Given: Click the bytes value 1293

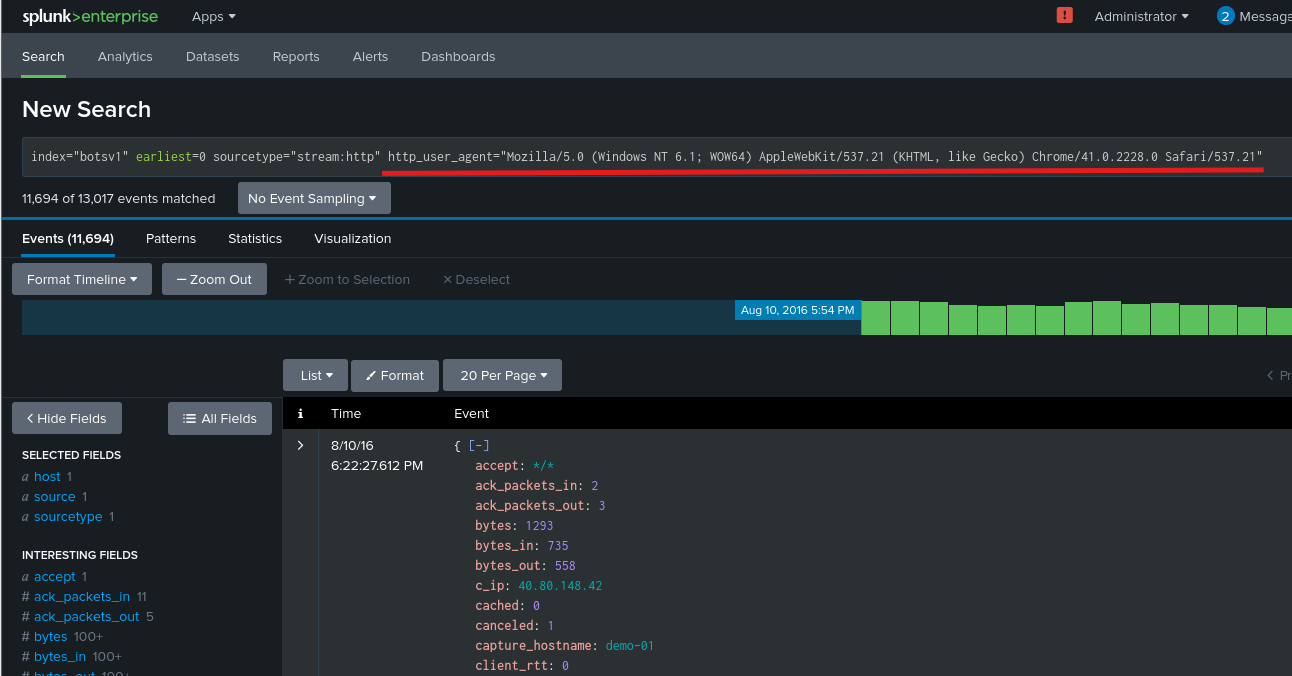Looking at the screenshot, I should [x=539, y=525].
